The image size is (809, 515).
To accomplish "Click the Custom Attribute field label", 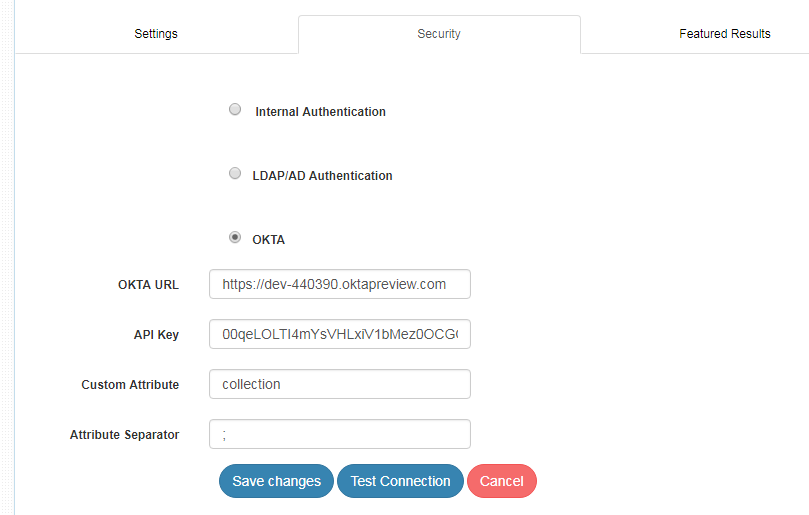I will click(130, 385).
